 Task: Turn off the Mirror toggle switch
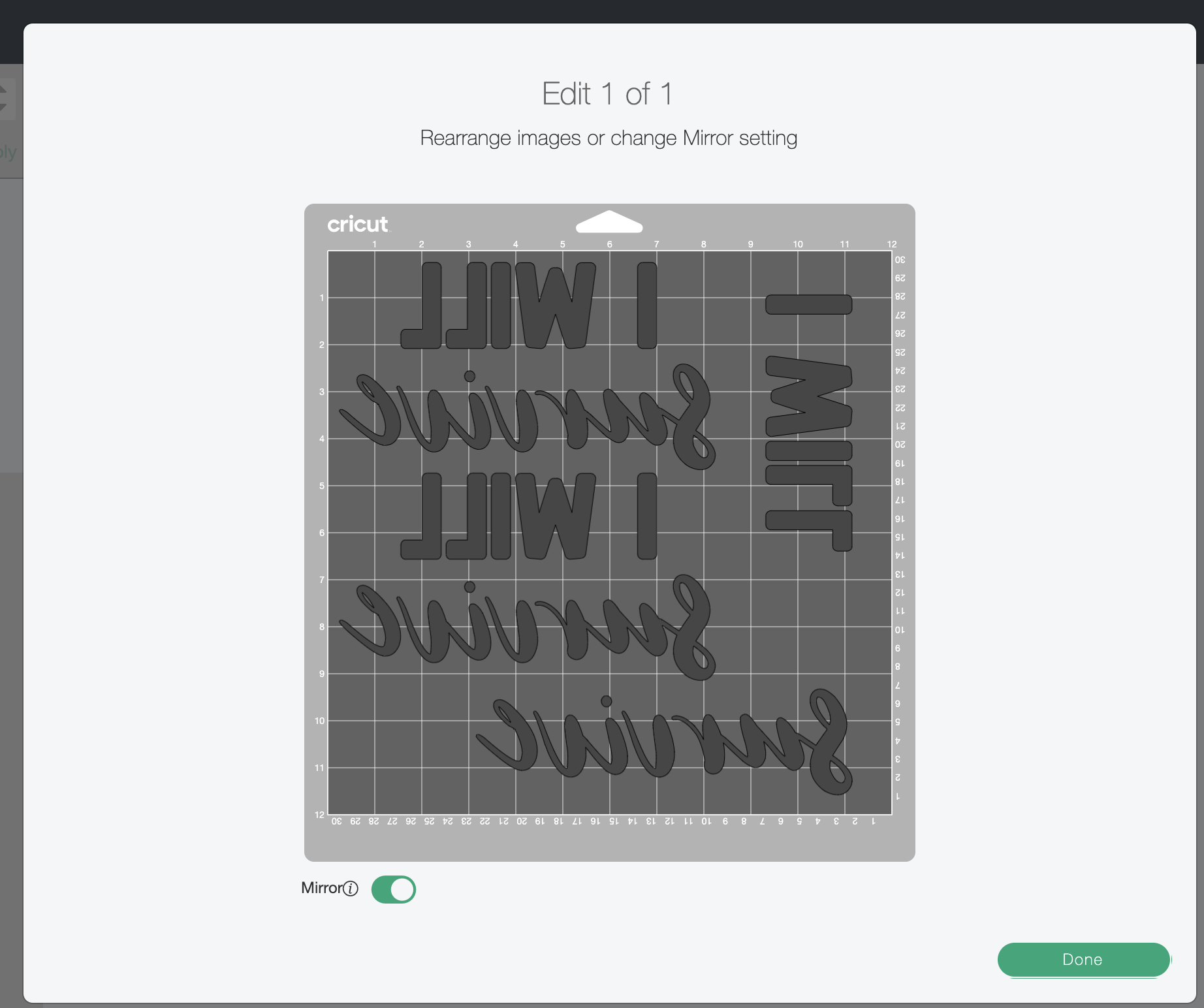click(x=393, y=889)
